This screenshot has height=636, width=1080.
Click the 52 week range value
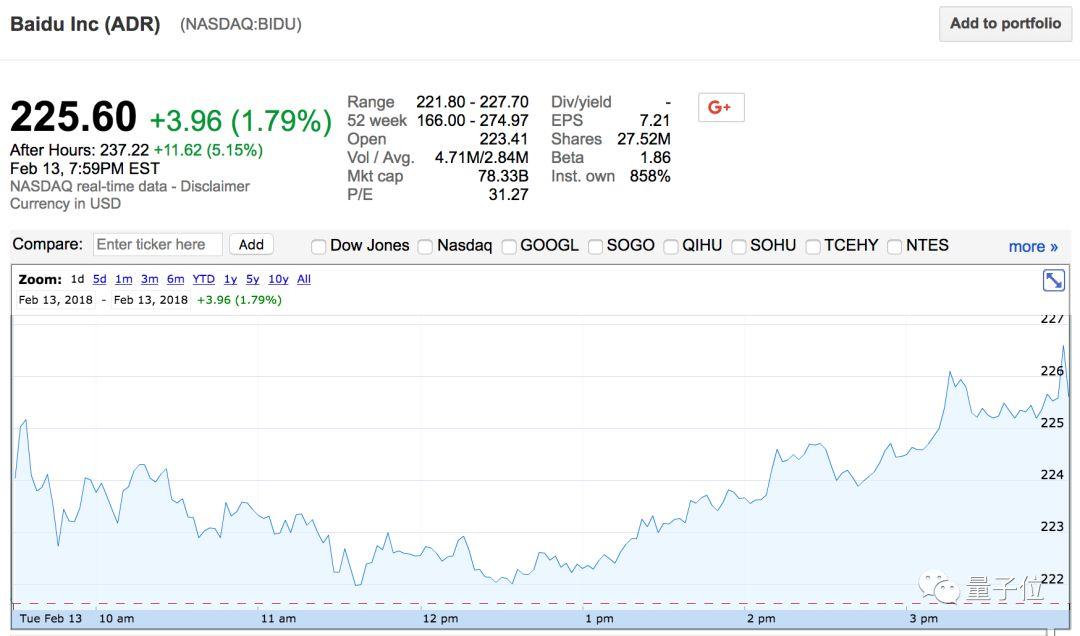point(472,121)
